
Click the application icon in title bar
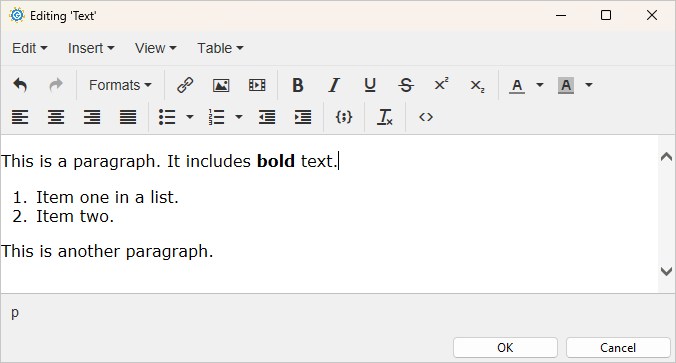click(17, 16)
